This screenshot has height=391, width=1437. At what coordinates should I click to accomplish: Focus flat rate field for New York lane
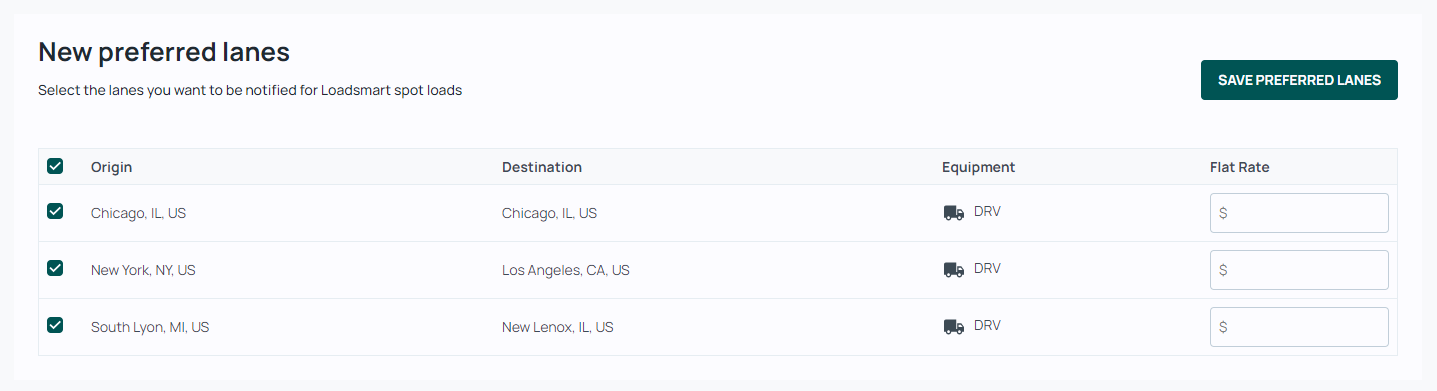pos(1299,270)
